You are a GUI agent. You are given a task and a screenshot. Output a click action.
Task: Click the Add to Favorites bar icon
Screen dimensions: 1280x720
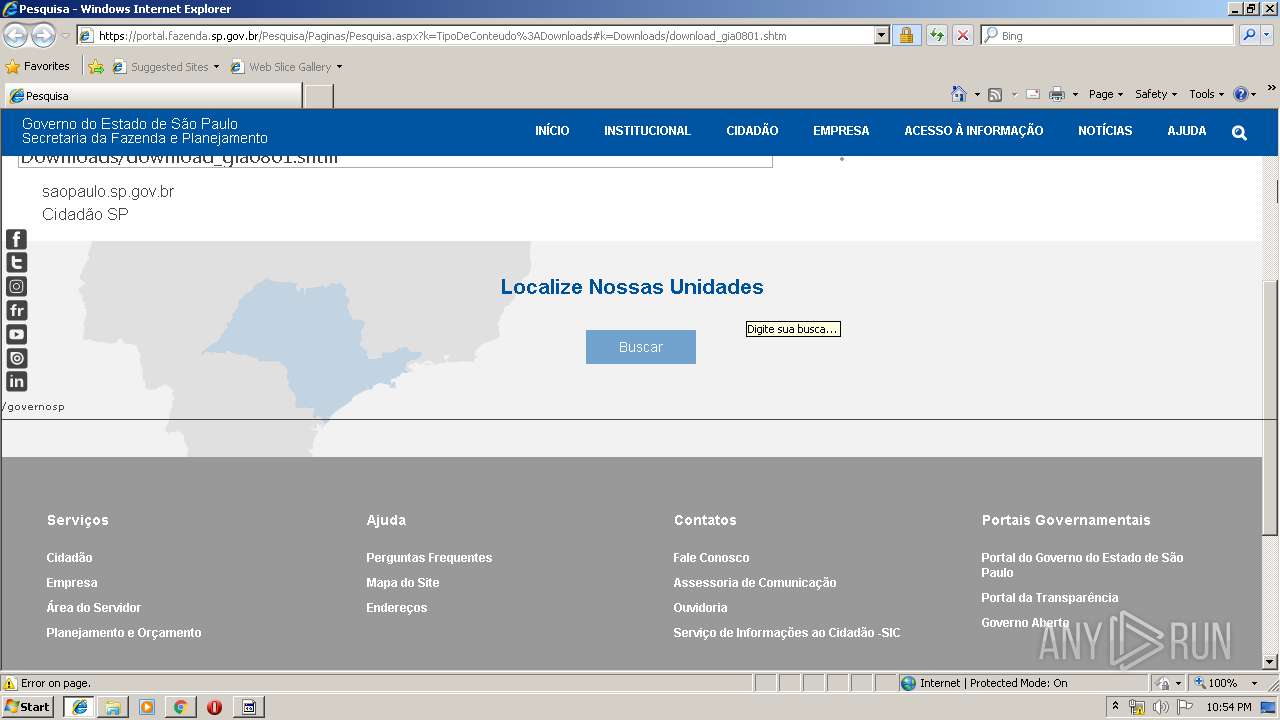(x=96, y=67)
